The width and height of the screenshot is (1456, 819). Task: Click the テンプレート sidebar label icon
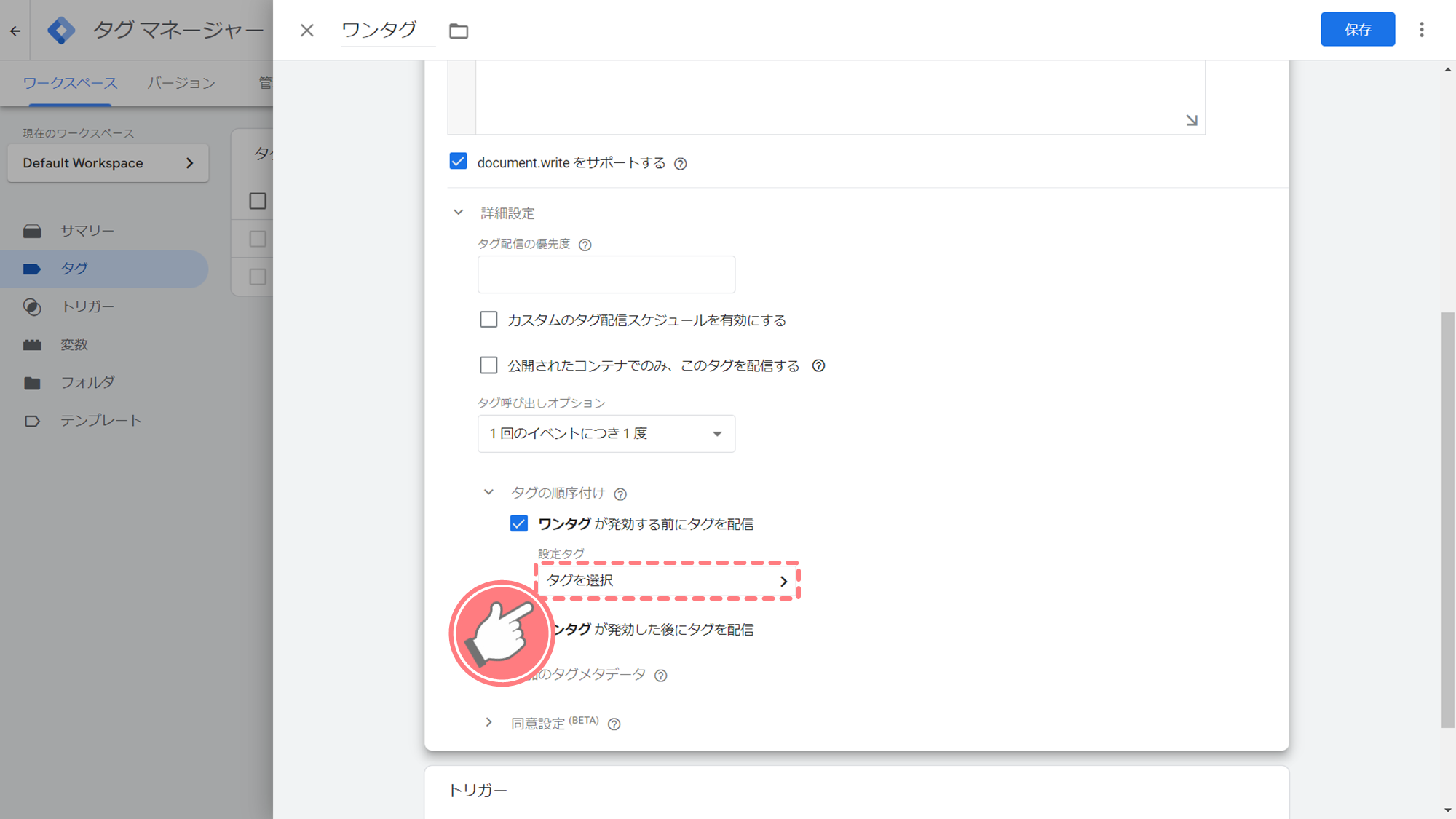tap(32, 421)
